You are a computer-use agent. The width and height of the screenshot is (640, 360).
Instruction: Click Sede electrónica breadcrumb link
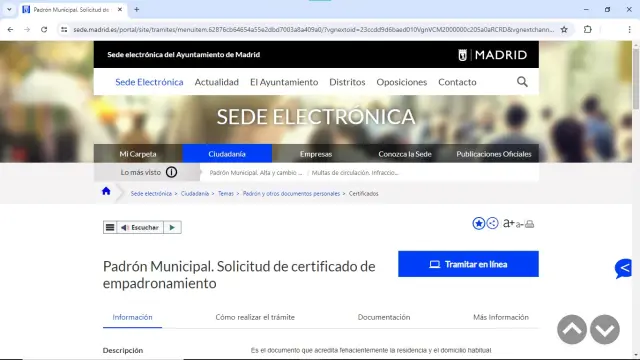coord(151,193)
